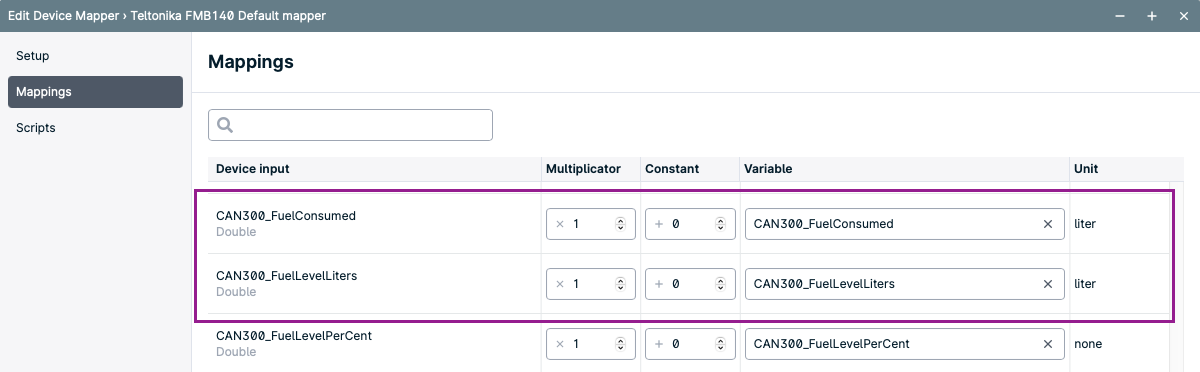1200x372 pixels.
Task: Click the magnifier icon in search box
Action: coord(225,125)
